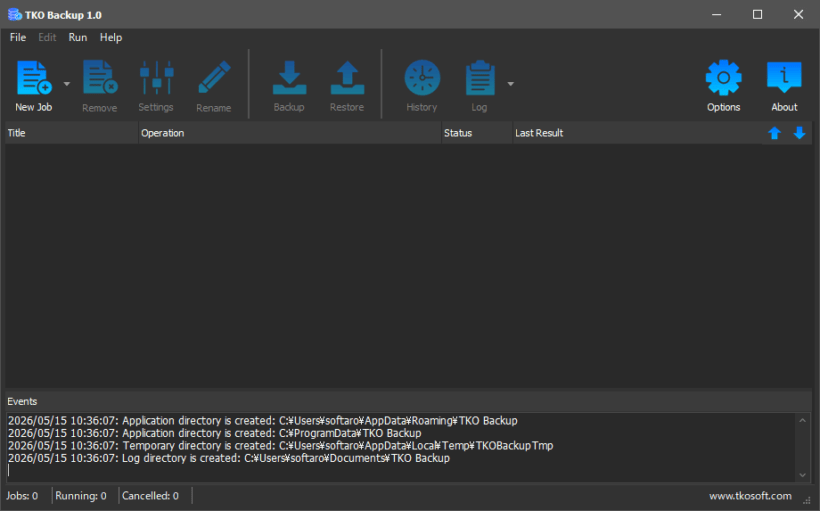
Task: Click the TKO Backup title bar app icon
Action: tap(15, 15)
